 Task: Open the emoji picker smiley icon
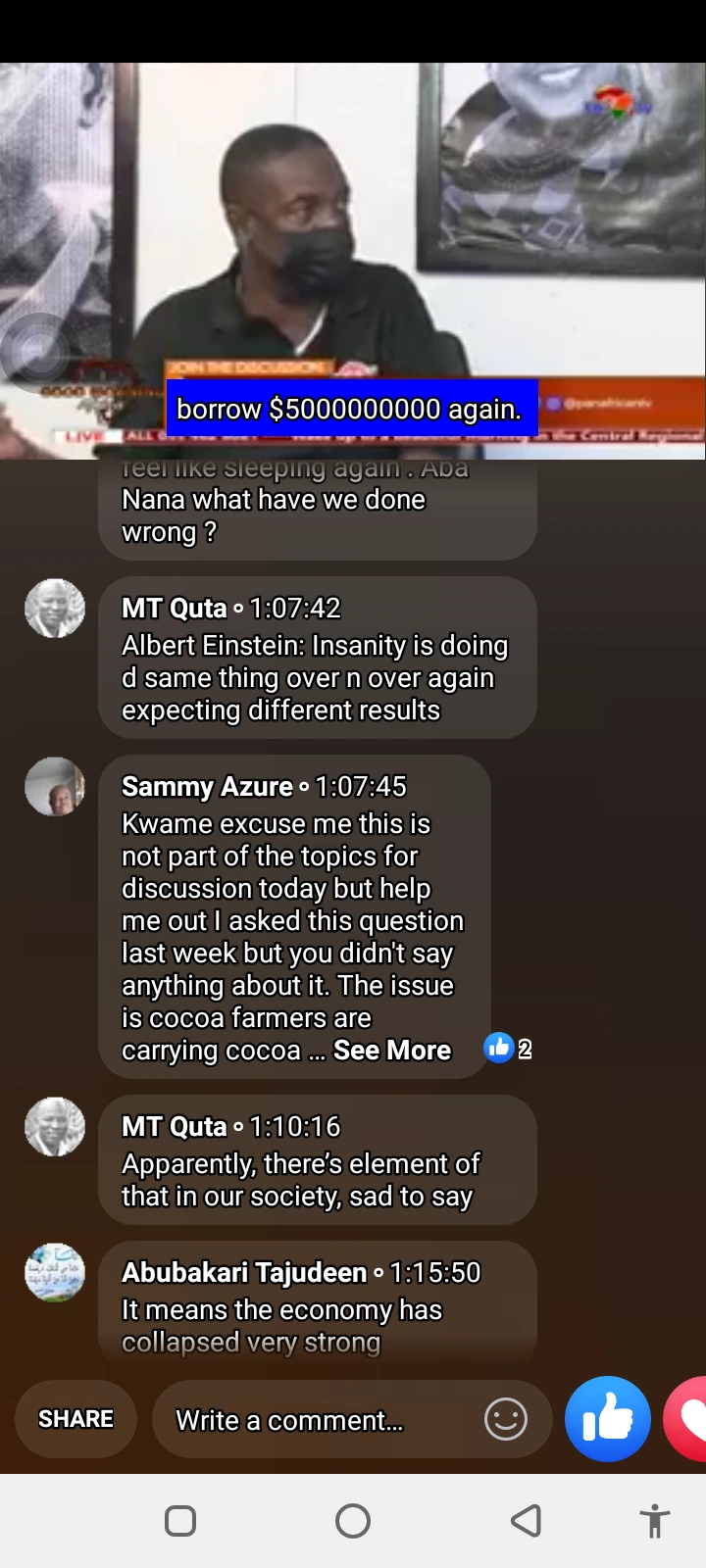[x=506, y=1419]
